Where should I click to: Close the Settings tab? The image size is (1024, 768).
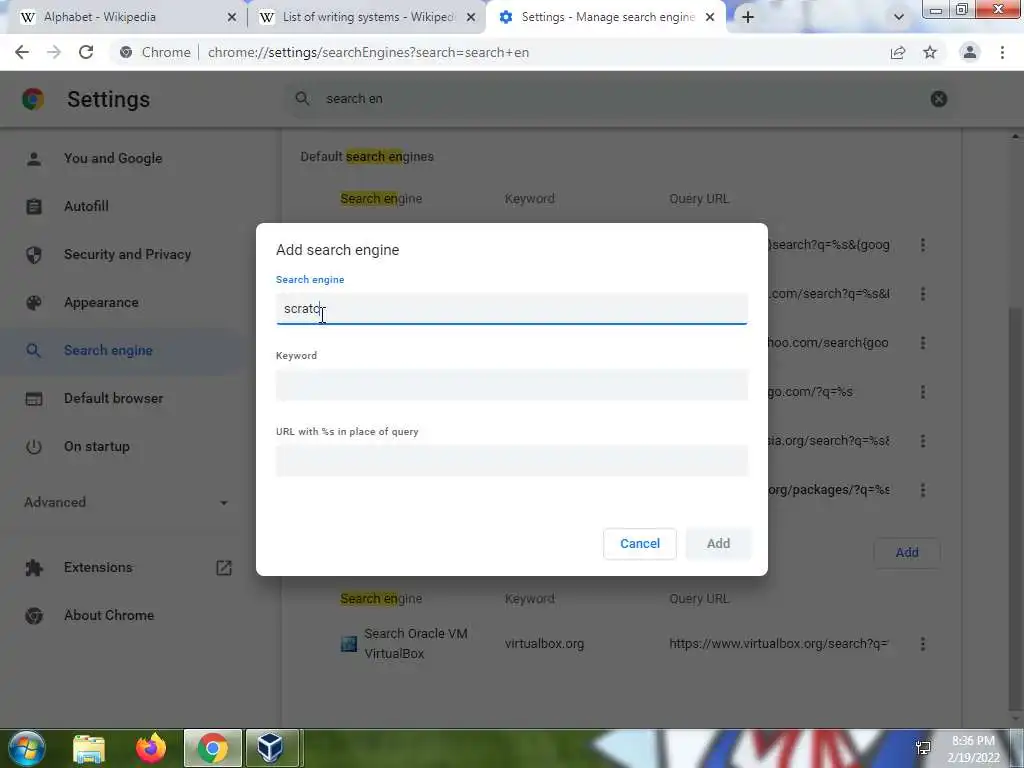point(710,17)
